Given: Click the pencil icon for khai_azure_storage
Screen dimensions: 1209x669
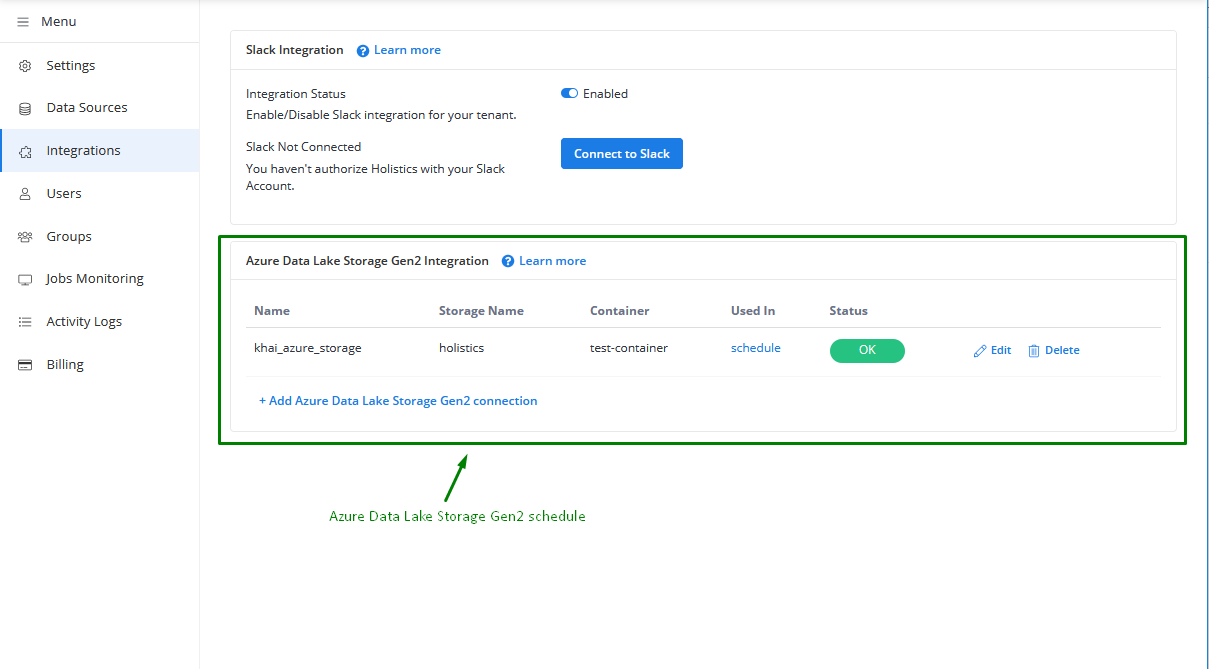Looking at the screenshot, I should 980,351.
